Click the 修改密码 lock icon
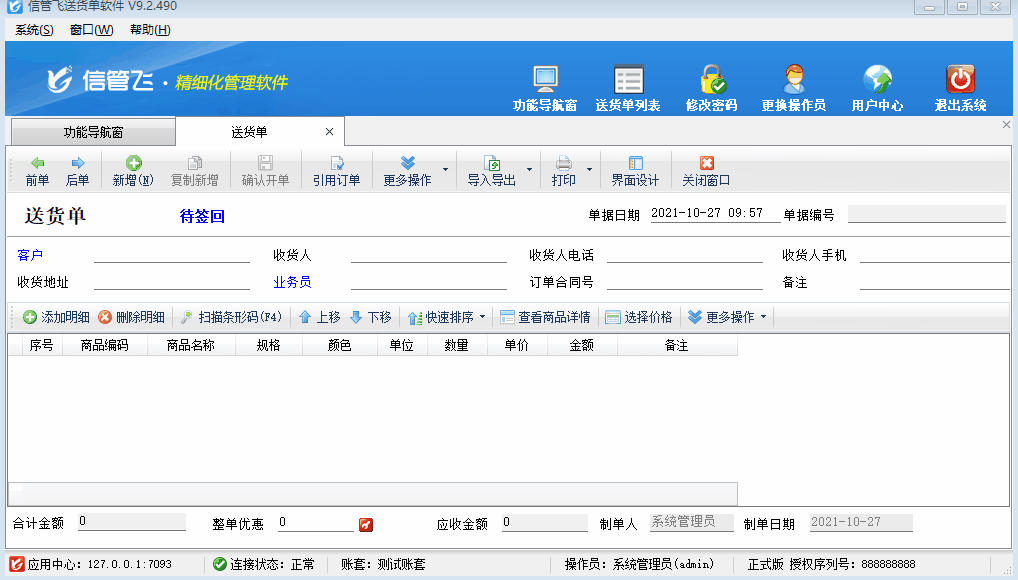Viewport: 1018px width, 580px height. pos(712,80)
